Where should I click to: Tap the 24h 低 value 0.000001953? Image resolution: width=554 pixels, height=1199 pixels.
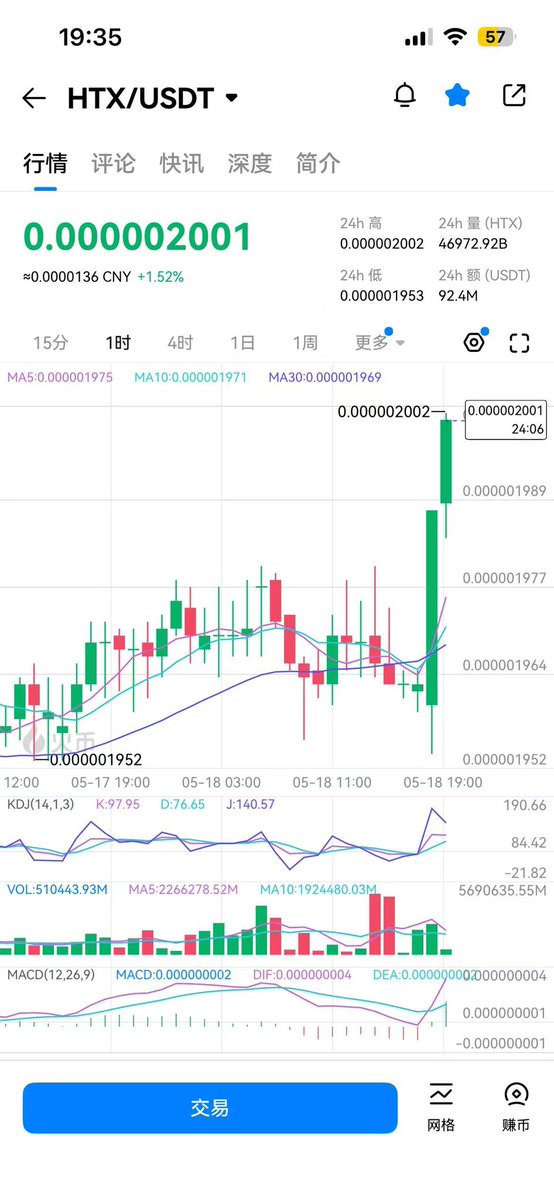pos(382,295)
